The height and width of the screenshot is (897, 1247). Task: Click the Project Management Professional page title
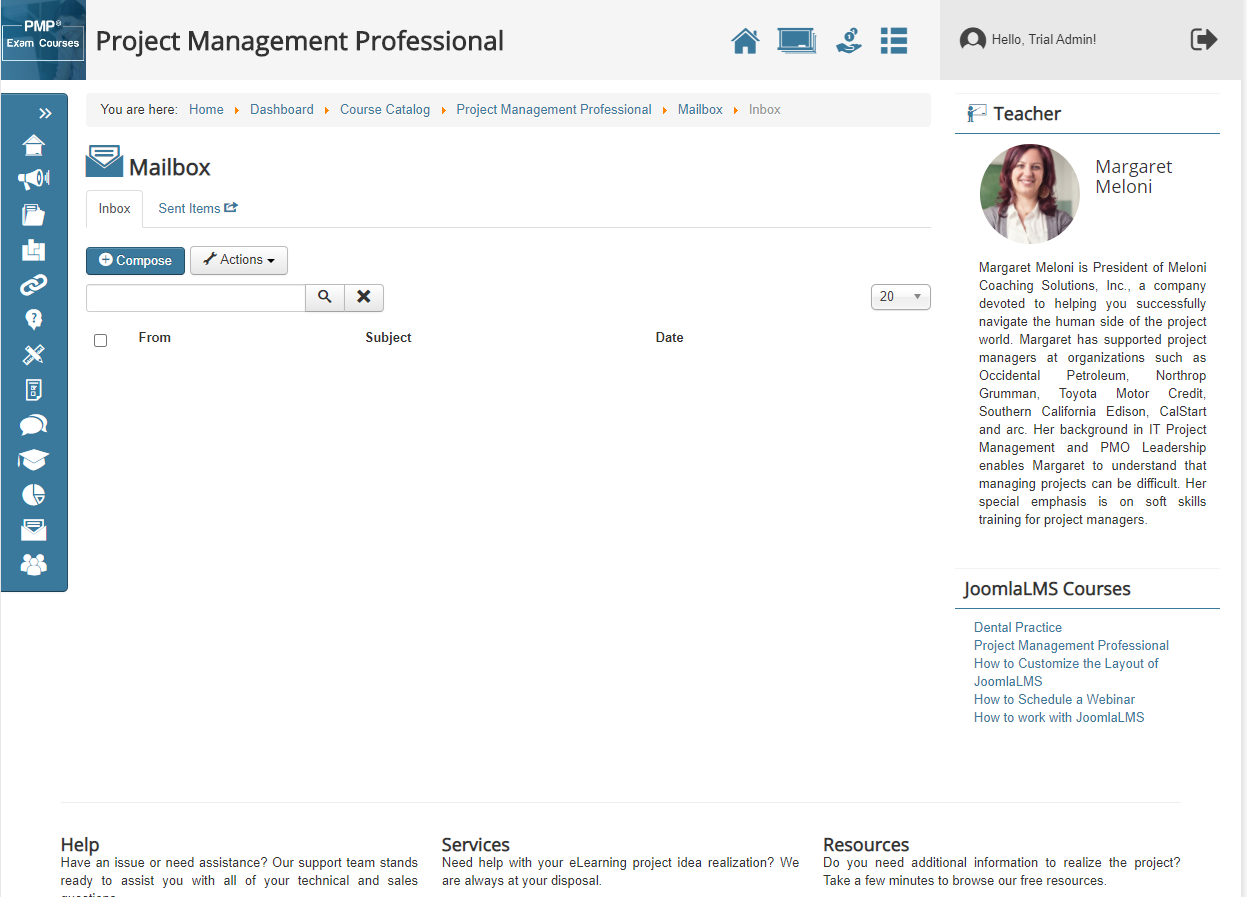(x=300, y=41)
